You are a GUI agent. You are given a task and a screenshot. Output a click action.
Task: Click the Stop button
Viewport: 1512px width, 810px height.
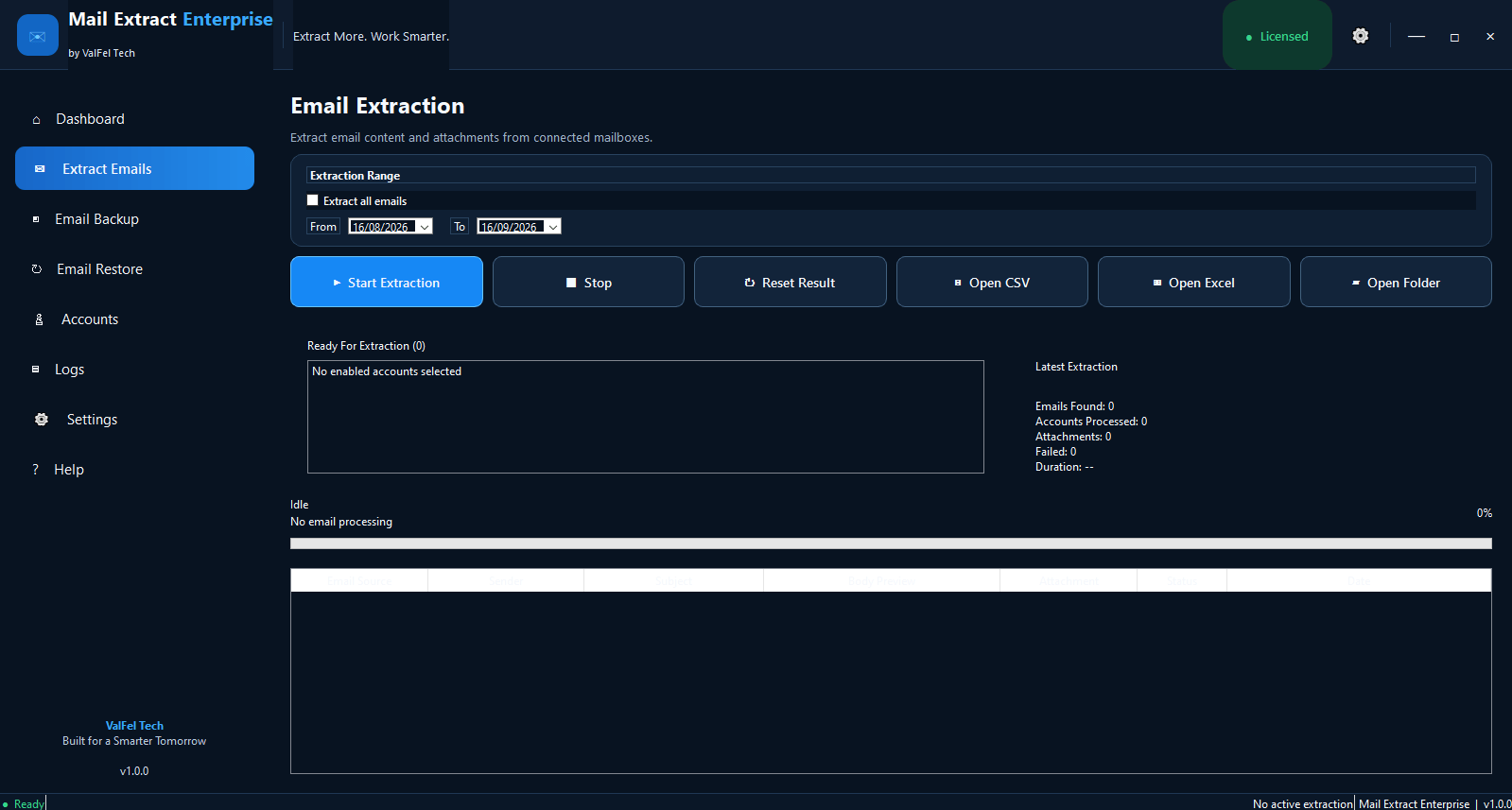588,282
